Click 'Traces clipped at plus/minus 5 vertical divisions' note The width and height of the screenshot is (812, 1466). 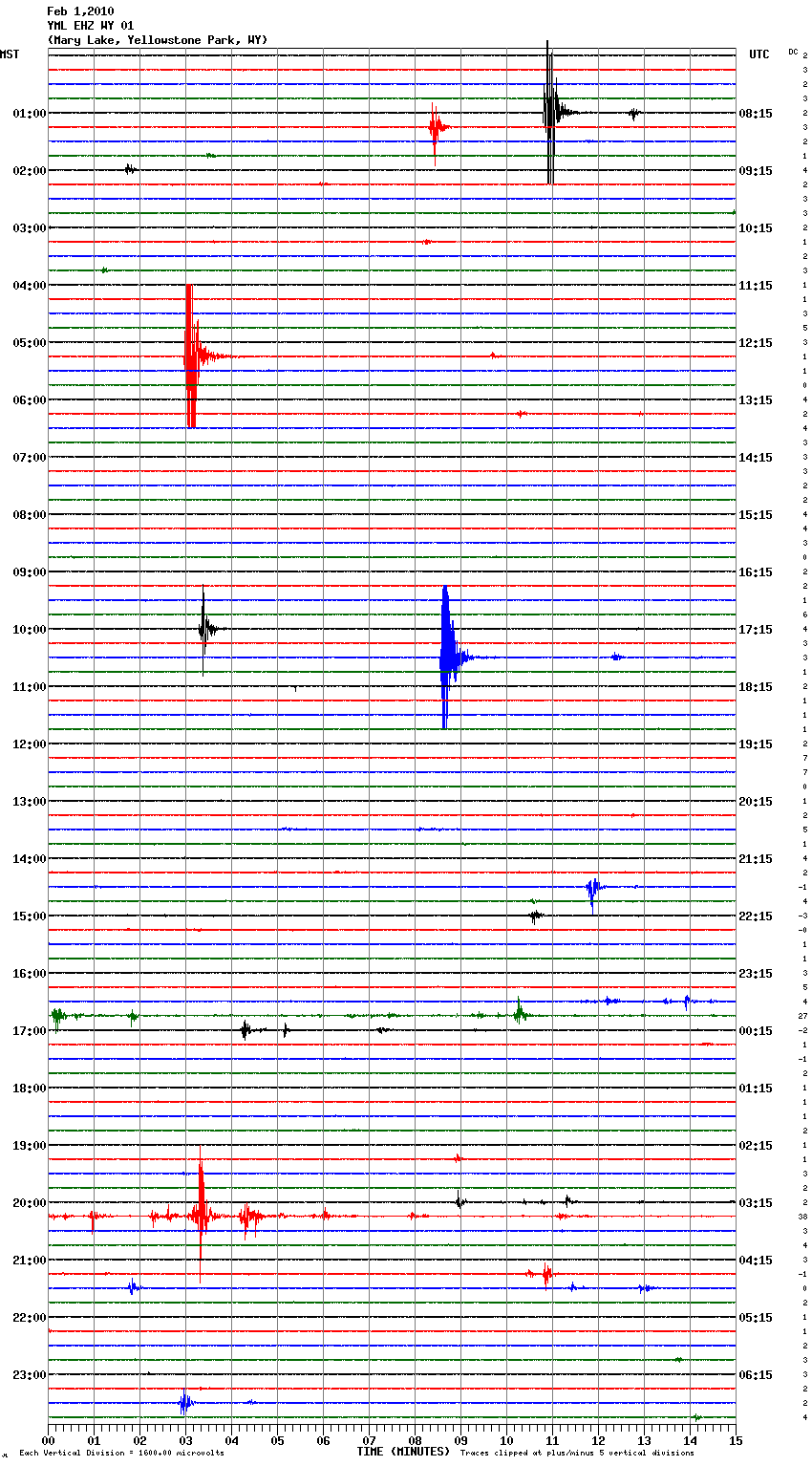coord(577,1453)
